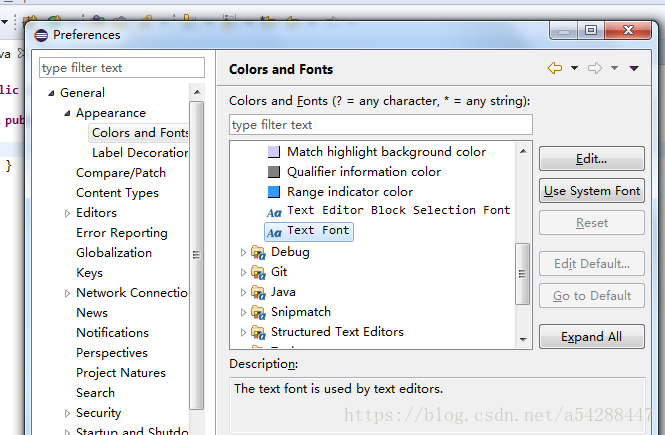Viewport: 665px width, 435px height.
Task: Click the Debug category folder icon
Action: [258, 252]
